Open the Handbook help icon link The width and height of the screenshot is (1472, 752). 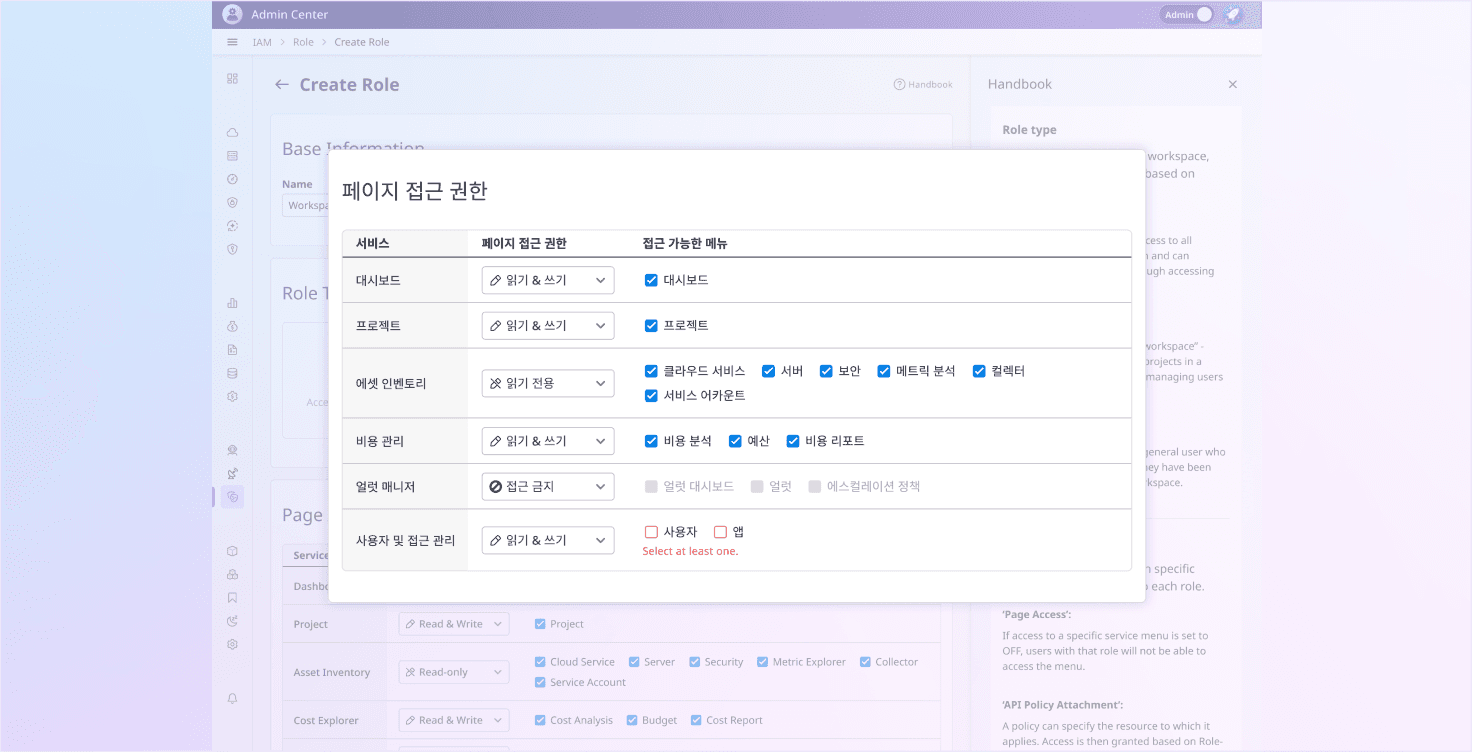point(923,85)
